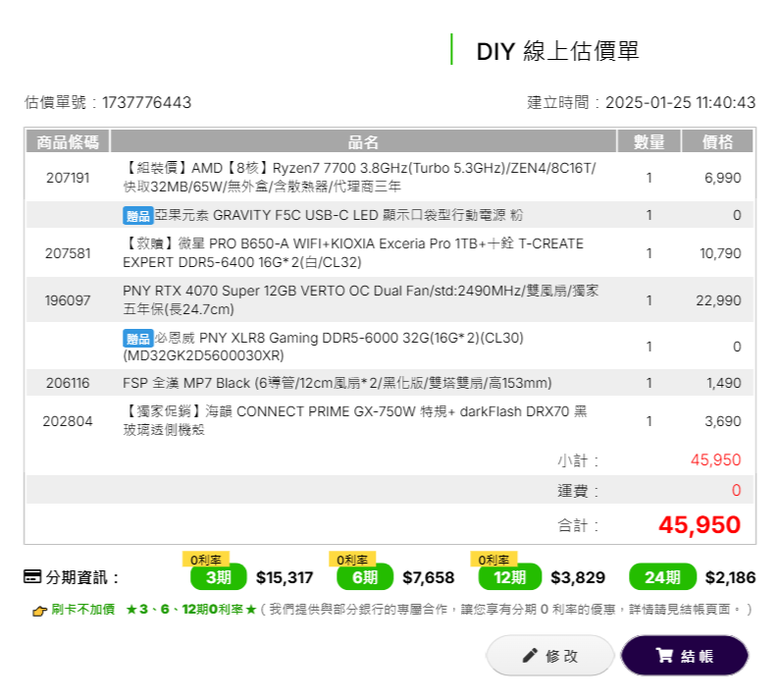
Task: Click the DIY 線上估價單 title
Action: [558, 51]
